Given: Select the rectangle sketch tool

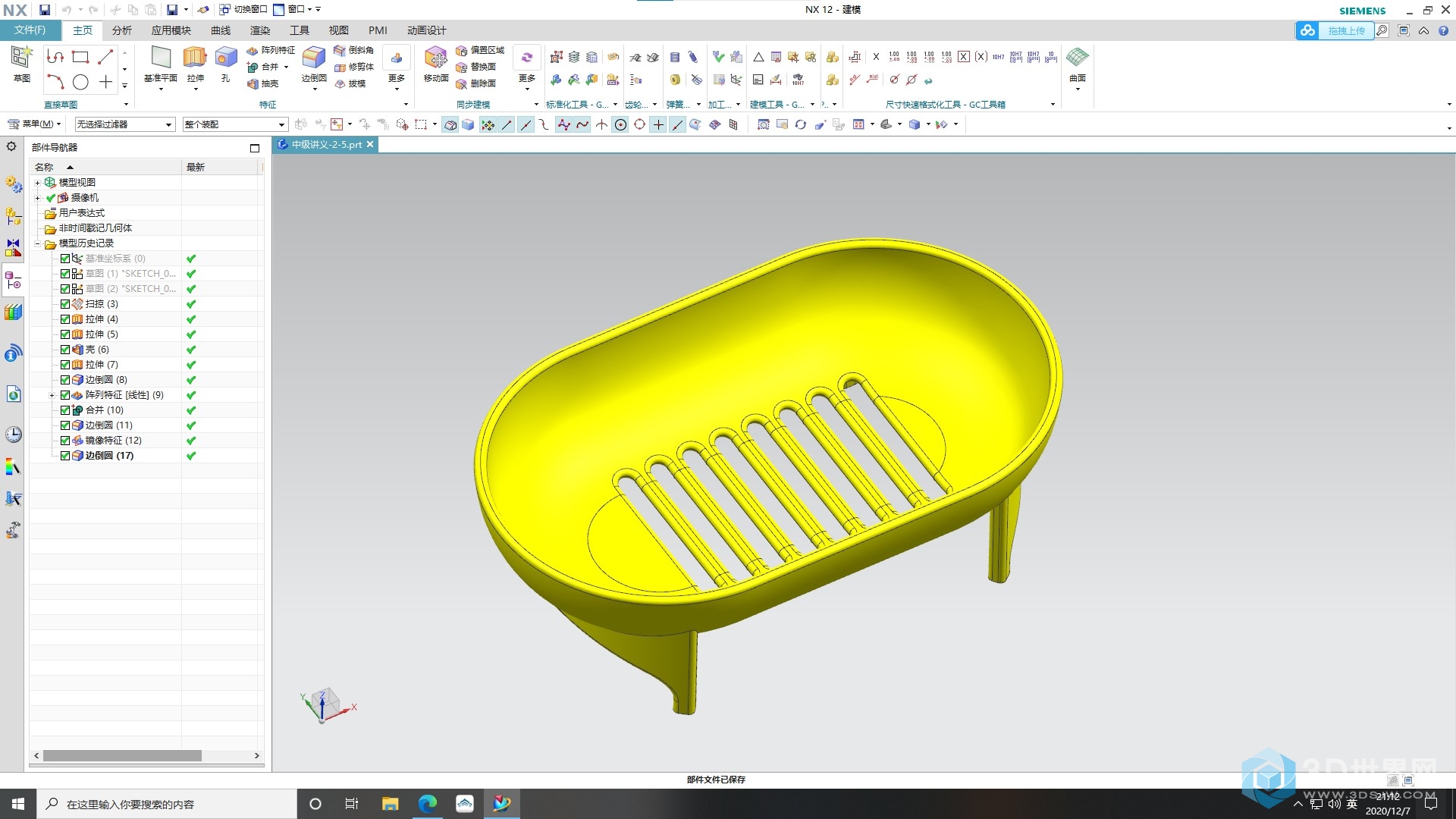Looking at the screenshot, I should [80, 57].
